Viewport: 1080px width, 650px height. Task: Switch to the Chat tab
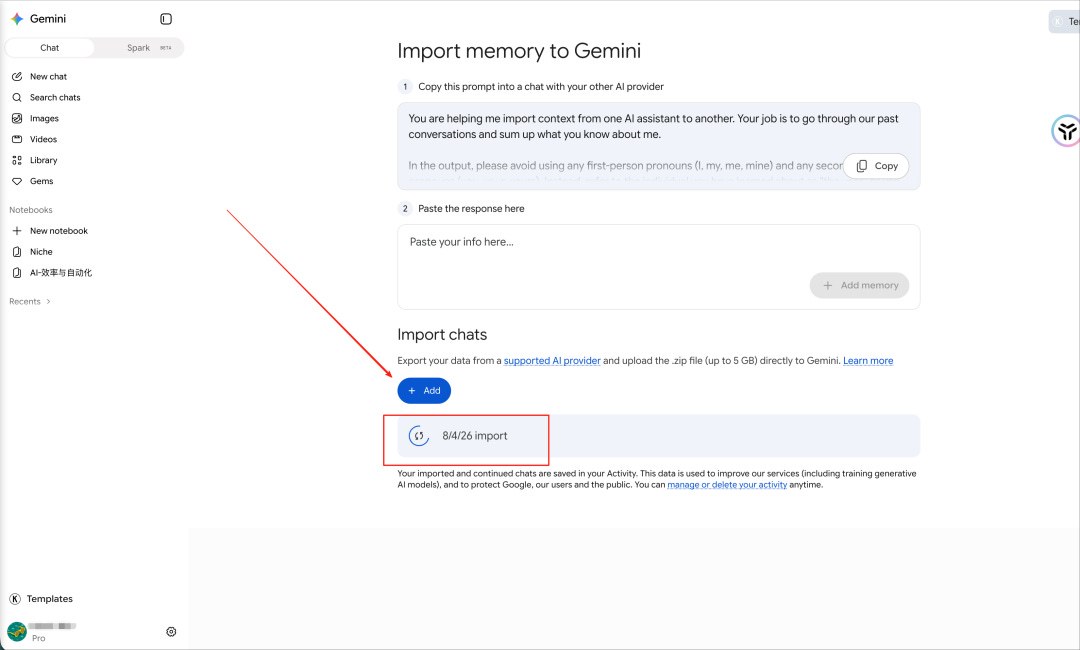50,48
